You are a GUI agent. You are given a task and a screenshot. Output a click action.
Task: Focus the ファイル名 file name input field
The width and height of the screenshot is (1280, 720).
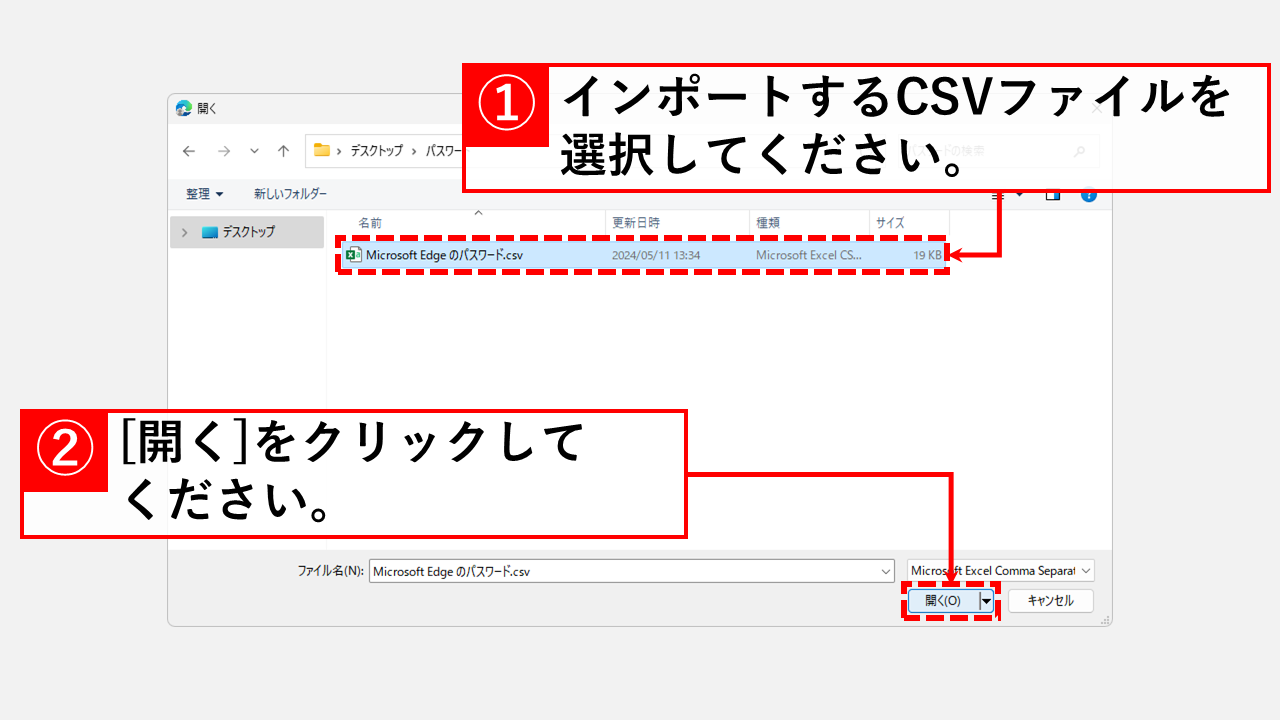[624, 571]
